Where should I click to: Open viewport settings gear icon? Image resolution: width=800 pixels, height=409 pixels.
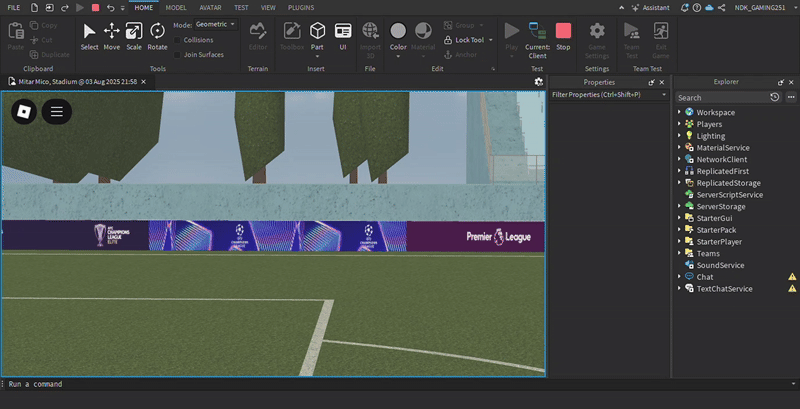pyautogui.click(x=538, y=82)
